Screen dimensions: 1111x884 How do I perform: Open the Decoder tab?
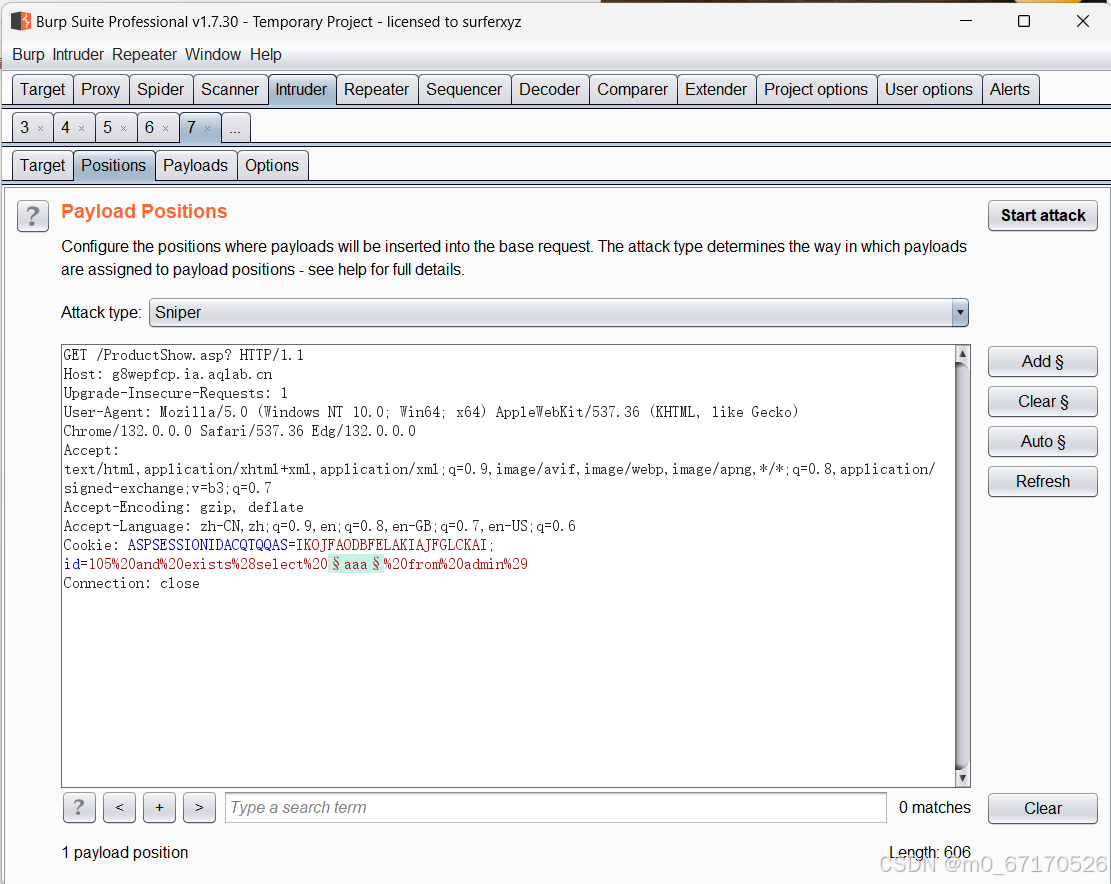[x=549, y=89]
